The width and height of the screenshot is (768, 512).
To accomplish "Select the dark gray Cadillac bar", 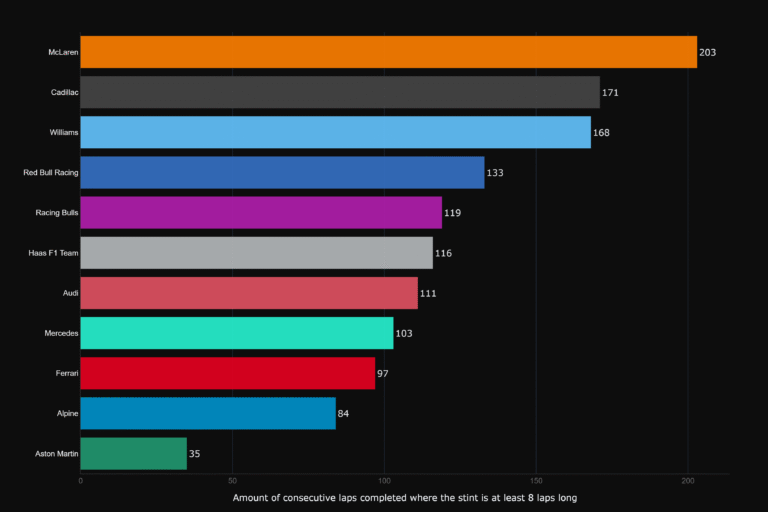I will 340,92.
